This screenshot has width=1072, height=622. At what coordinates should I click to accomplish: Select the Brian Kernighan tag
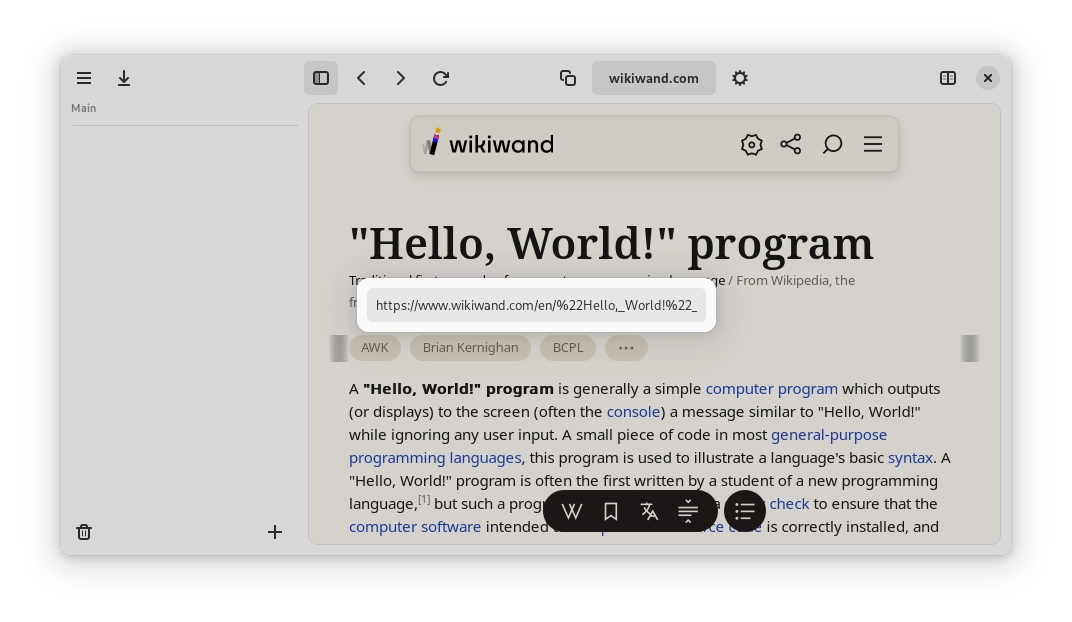pos(470,348)
